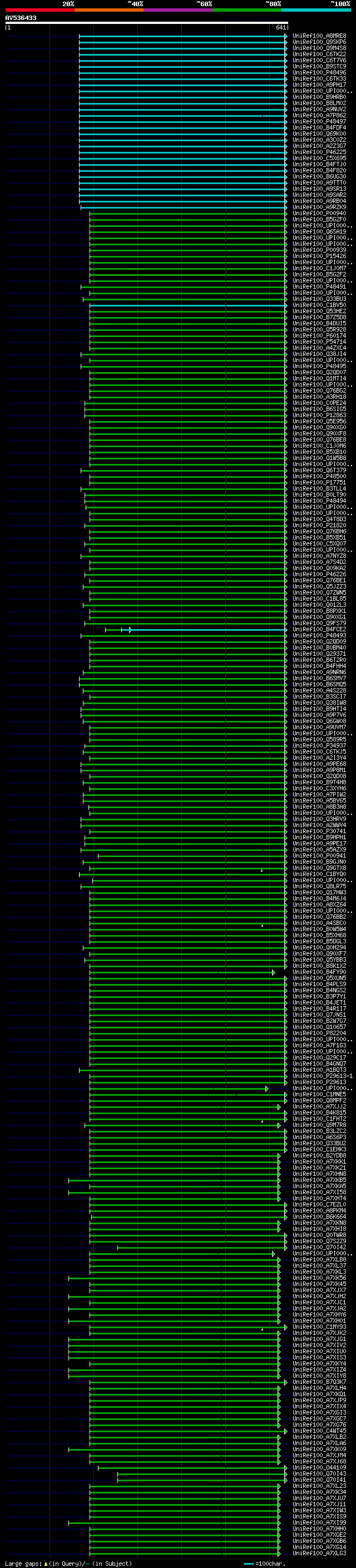
Task: Click hit label UniRef100_C5X695
Action: tap(319, 159)
